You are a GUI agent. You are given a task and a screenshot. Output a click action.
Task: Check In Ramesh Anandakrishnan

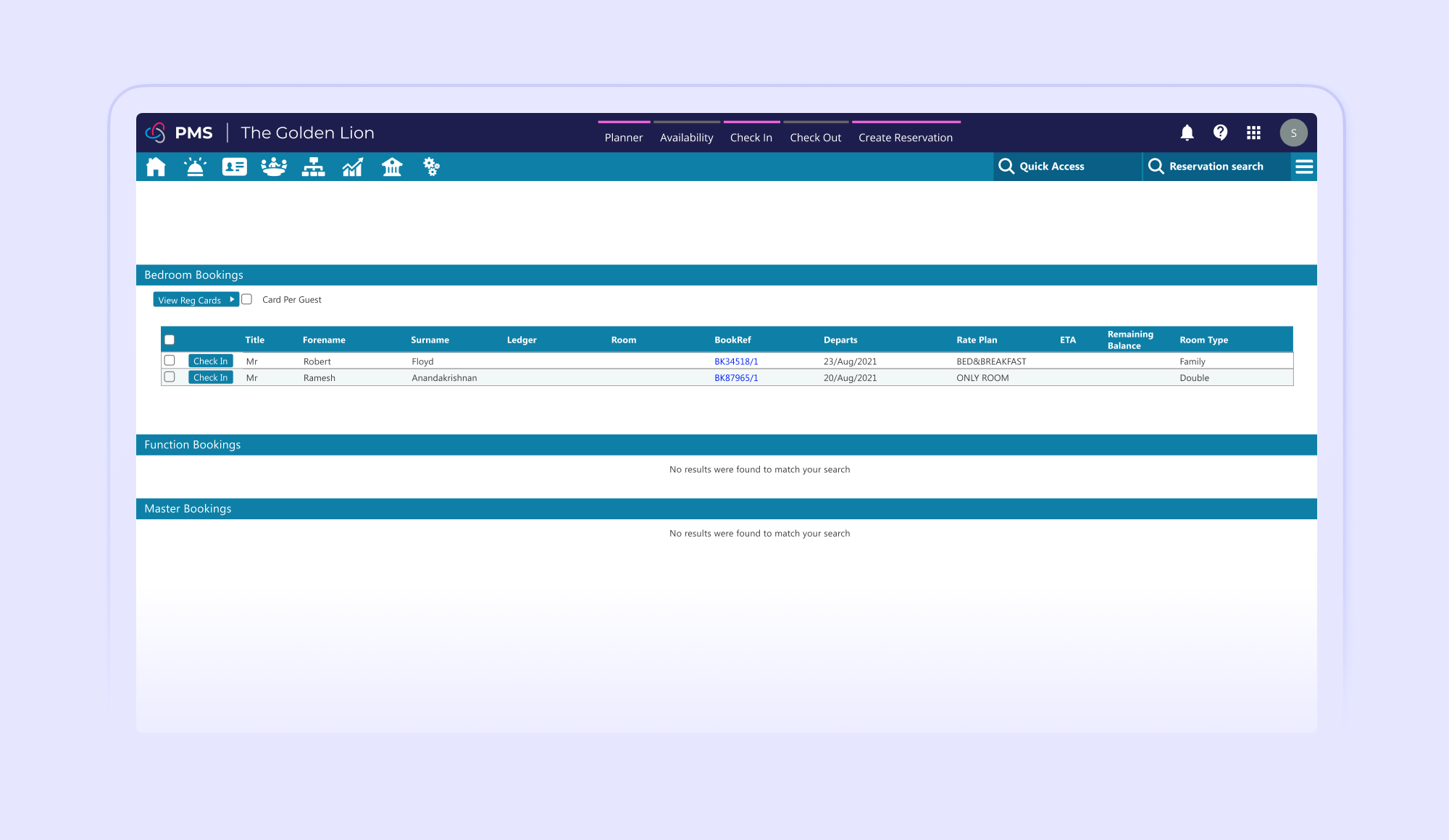pyautogui.click(x=210, y=377)
